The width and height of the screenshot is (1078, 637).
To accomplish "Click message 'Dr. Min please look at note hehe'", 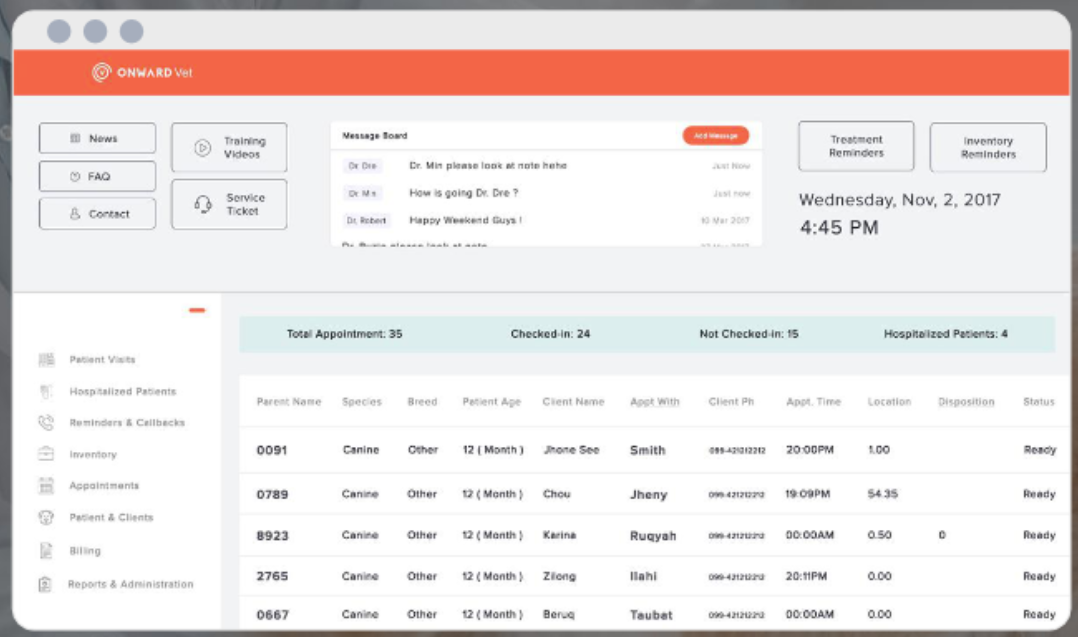I will (488, 166).
